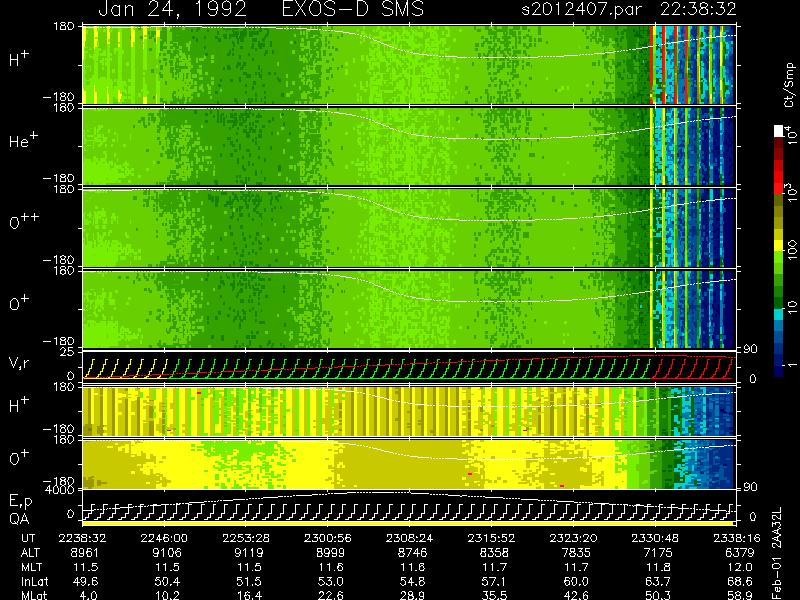Click the InLat value '49.6'
This screenshot has width=800, height=600.
coord(85,581)
